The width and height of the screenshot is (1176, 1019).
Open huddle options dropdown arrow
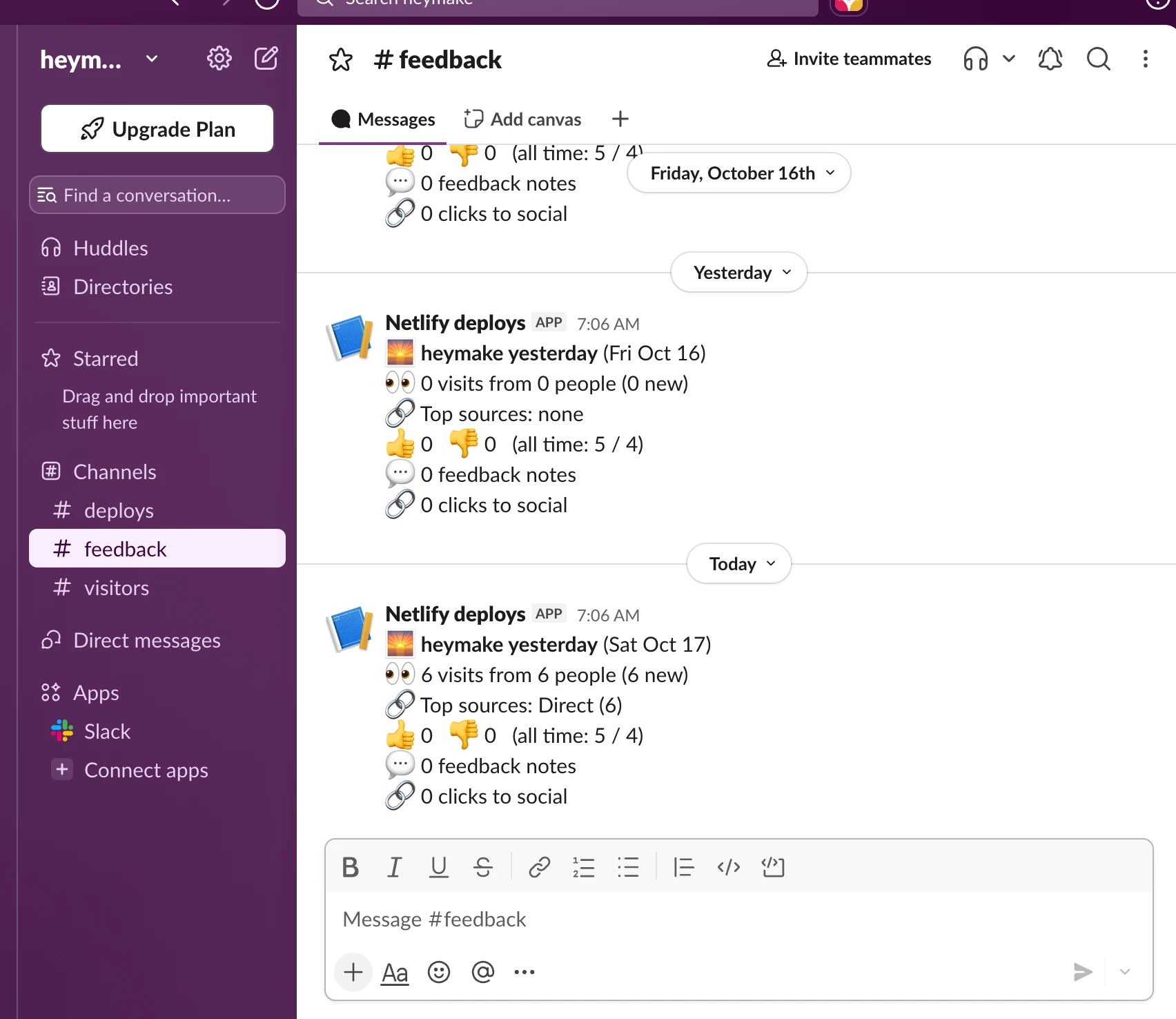pos(1009,59)
